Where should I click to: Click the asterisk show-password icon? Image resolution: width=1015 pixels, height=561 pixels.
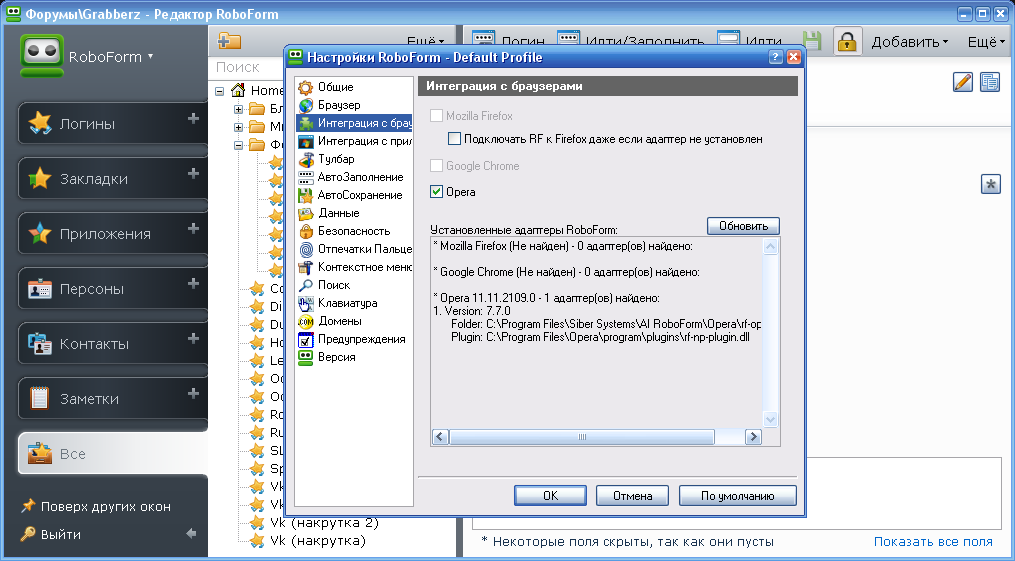[990, 184]
